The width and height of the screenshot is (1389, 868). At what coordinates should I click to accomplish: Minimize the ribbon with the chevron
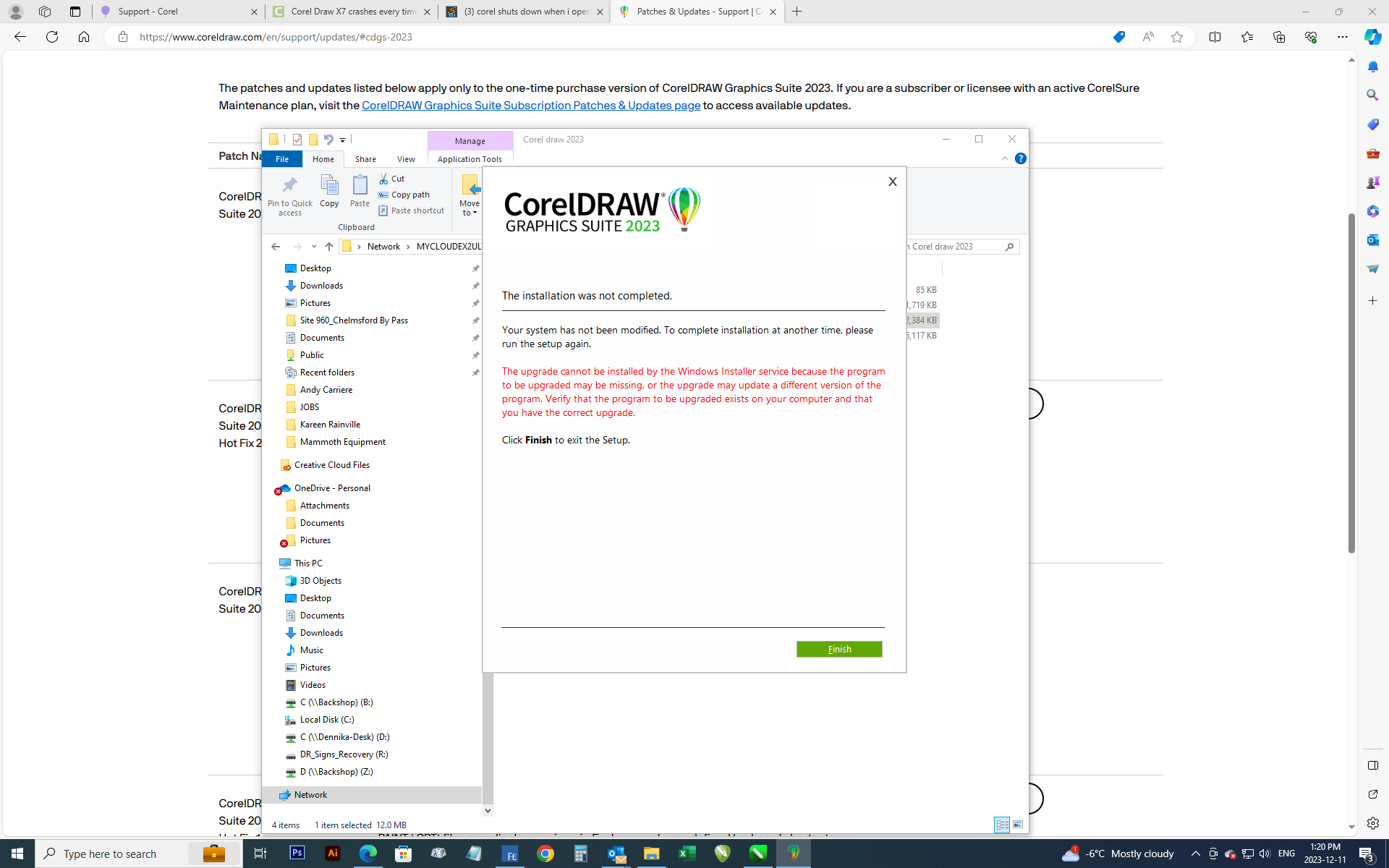pos(1005,158)
